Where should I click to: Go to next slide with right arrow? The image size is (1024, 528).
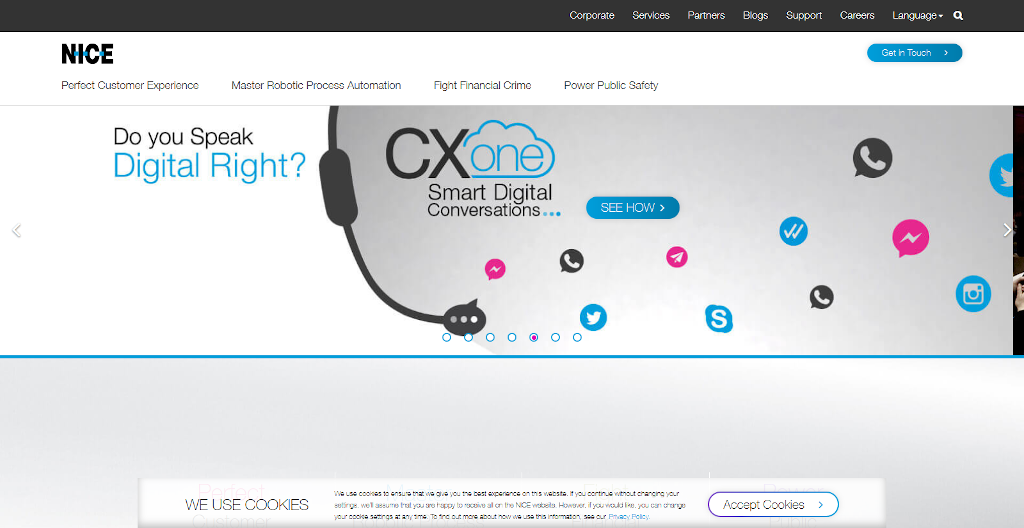[1007, 230]
